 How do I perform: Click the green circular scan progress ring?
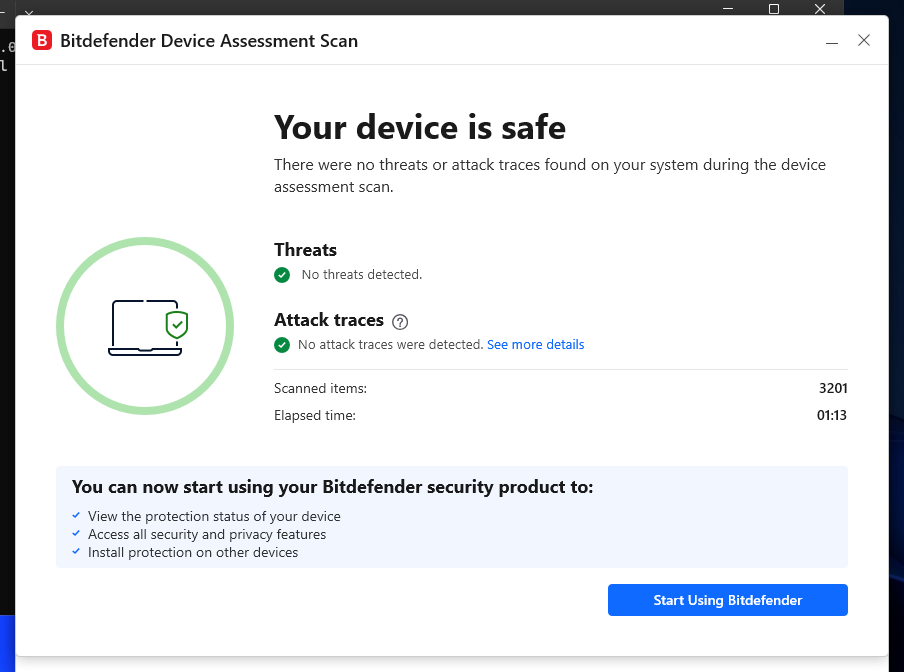pyautogui.click(x=144, y=242)
